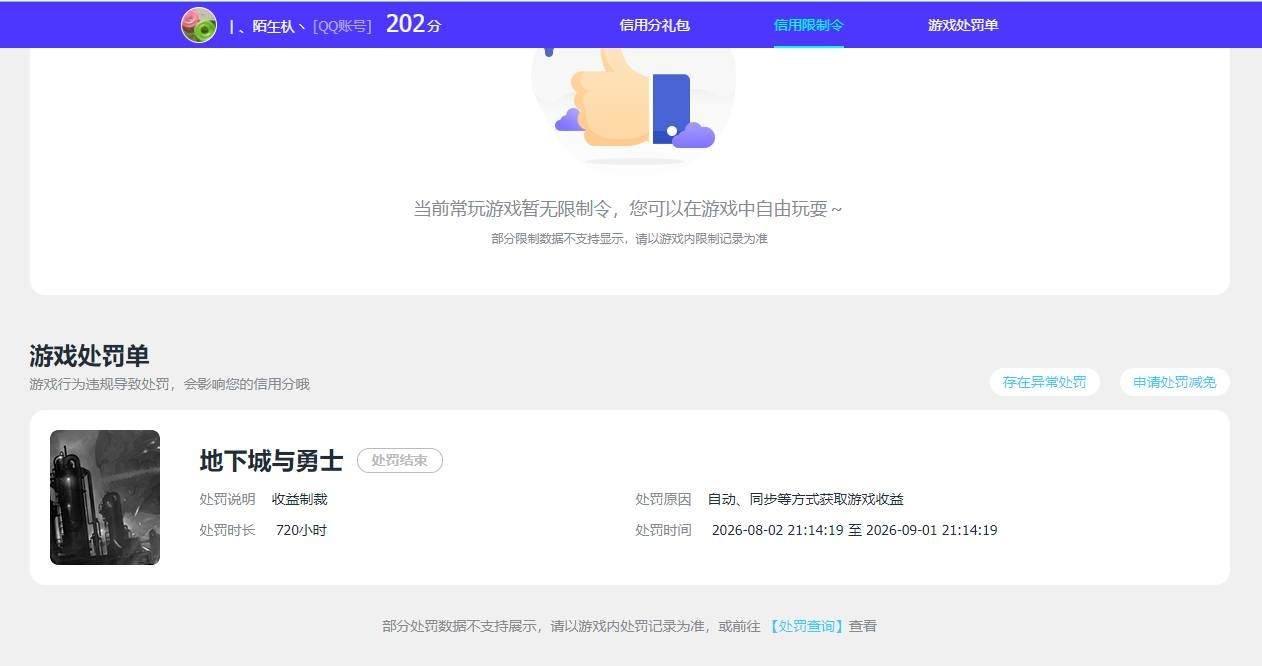Click the 存在异常处罚 button
The height and width of the screenshot is (666, 1262).
point(1045,382)
